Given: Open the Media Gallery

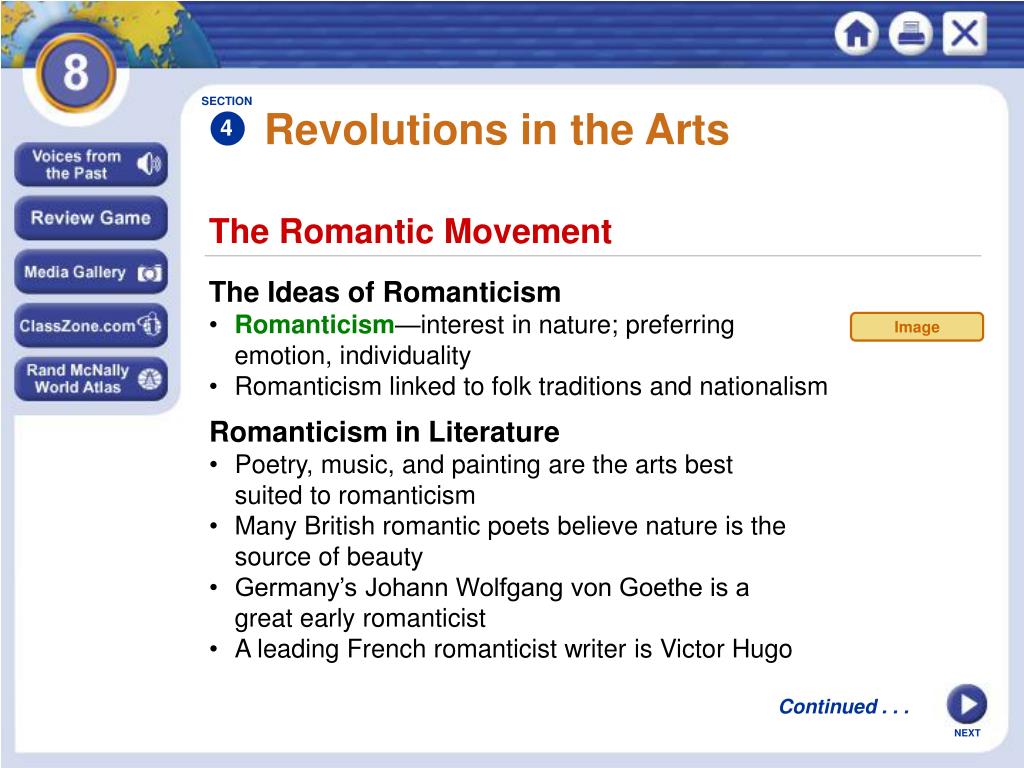Looking at the screenshot, I should point(91,272).
